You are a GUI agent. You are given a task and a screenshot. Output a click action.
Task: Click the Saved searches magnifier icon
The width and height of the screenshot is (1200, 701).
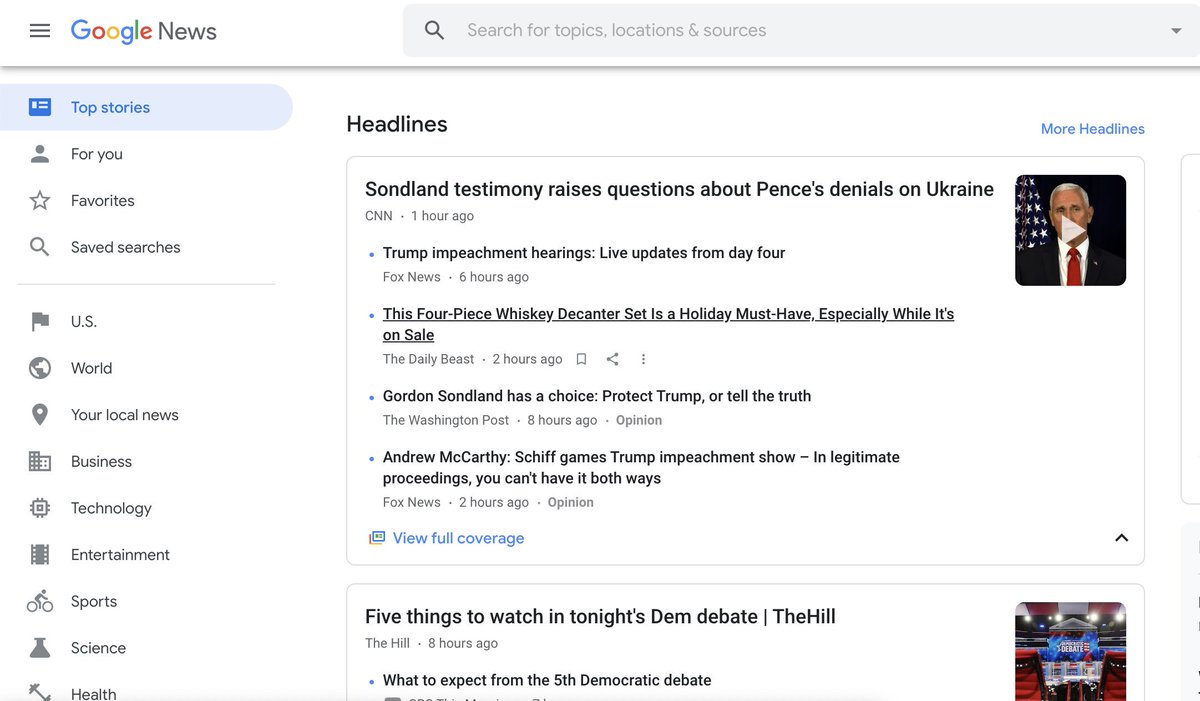coord(40,247)
